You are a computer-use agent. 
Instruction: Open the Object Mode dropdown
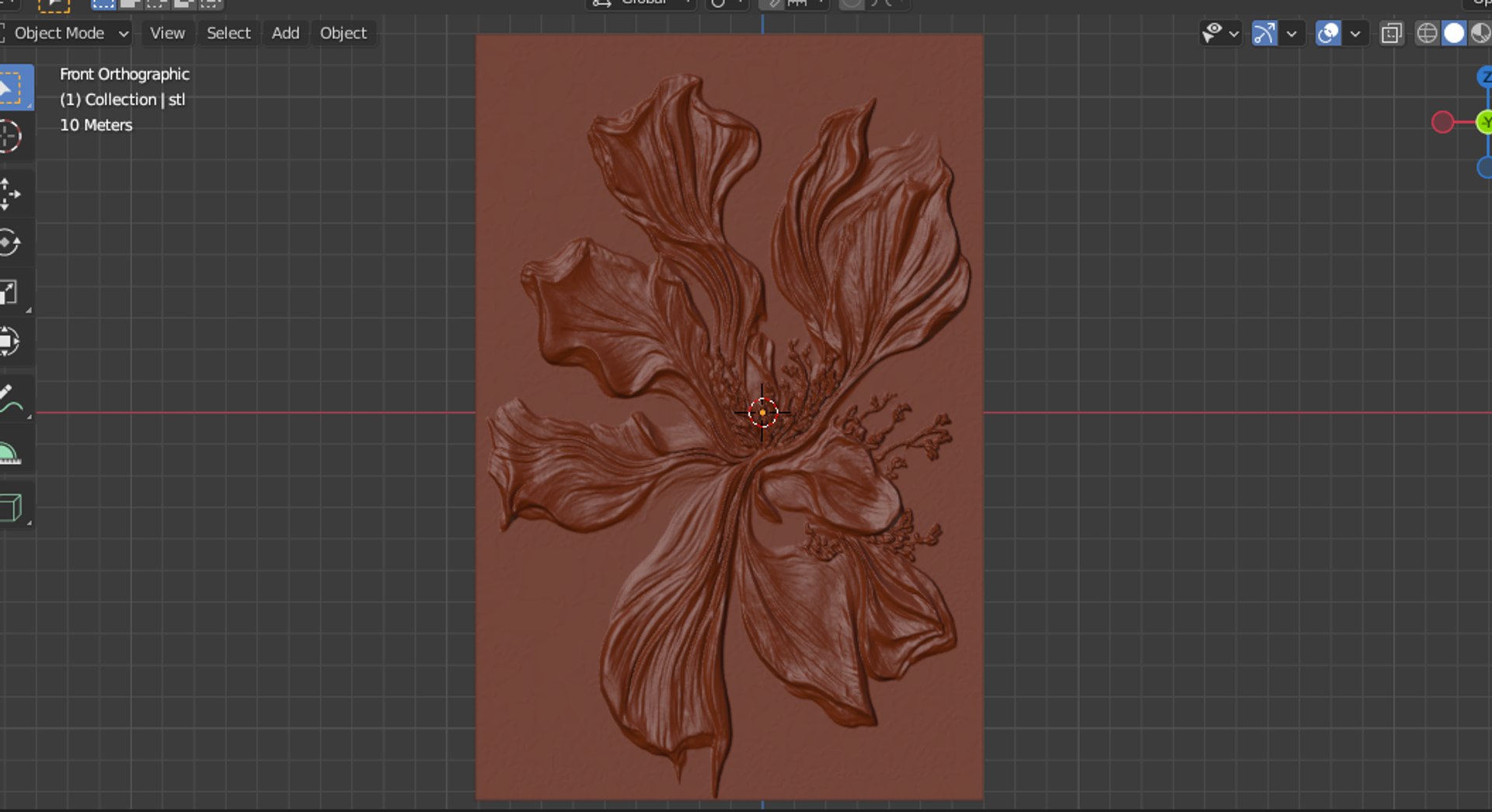point(66,33)
